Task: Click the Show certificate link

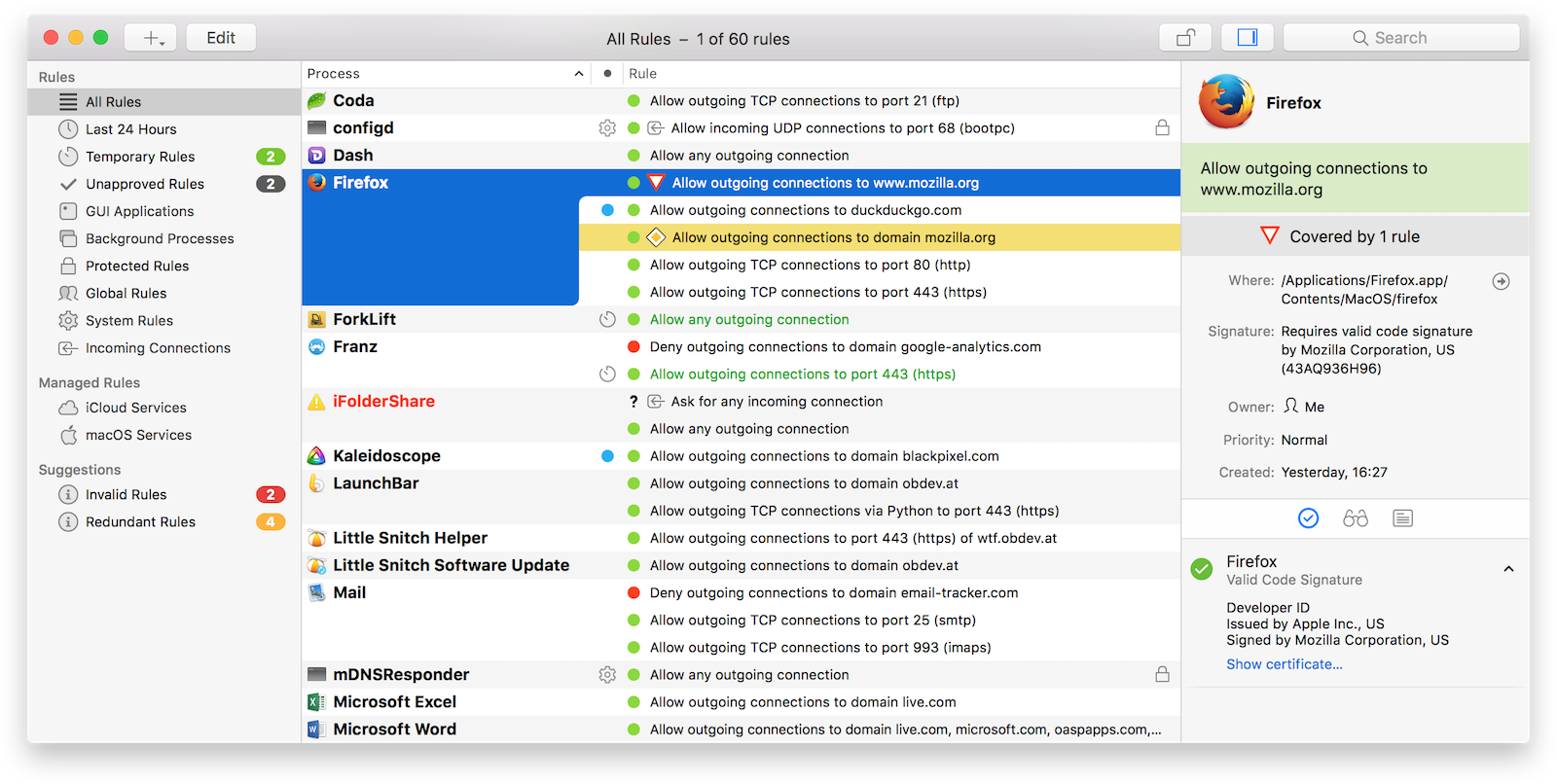Action: [x=1284, y=664]
